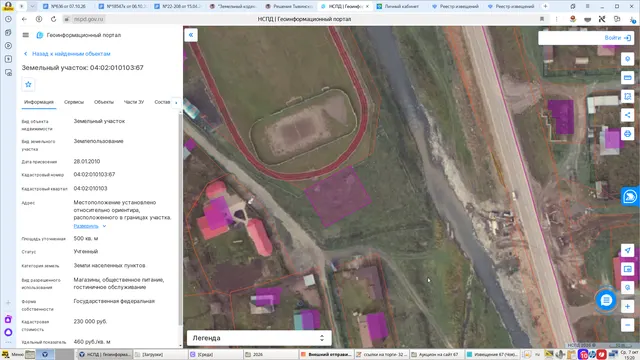Switch to the Объекты tab

click(104, 102)
